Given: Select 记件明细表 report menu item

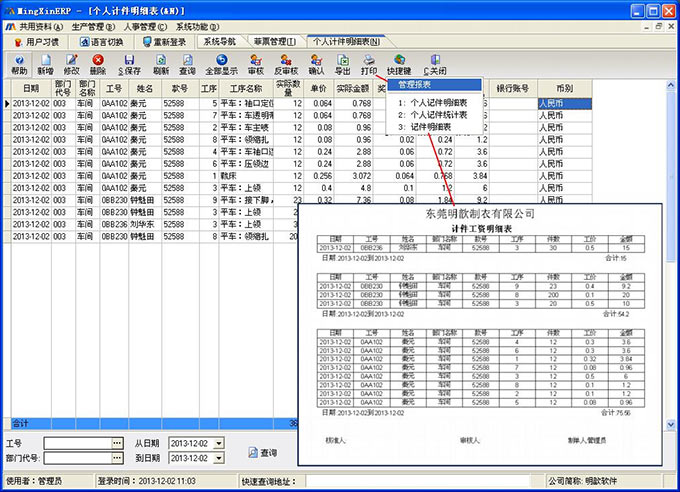Looking at the screenshot, I should coord(425,127).
